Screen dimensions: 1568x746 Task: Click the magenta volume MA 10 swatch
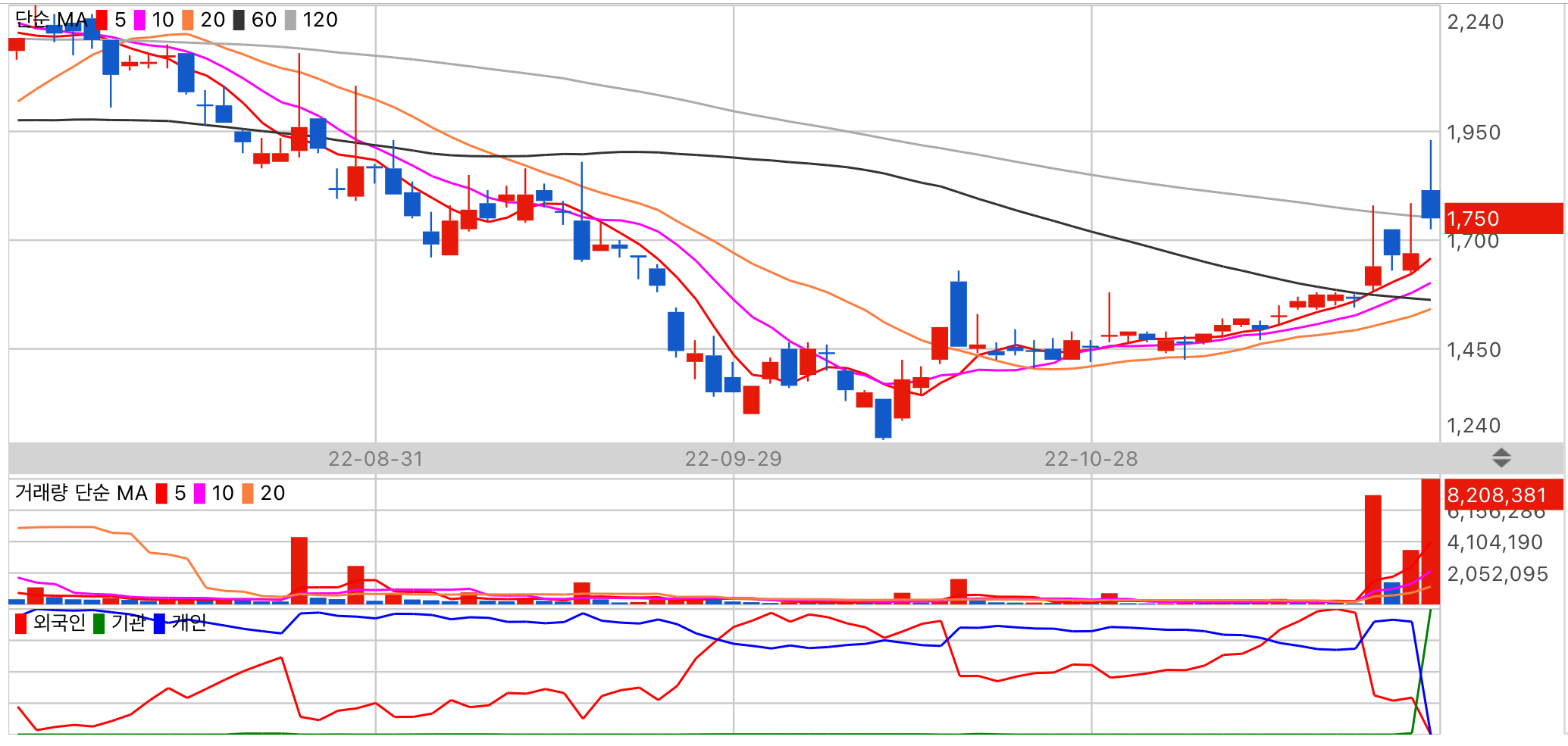pyautogui.click(x=199, y=494)
